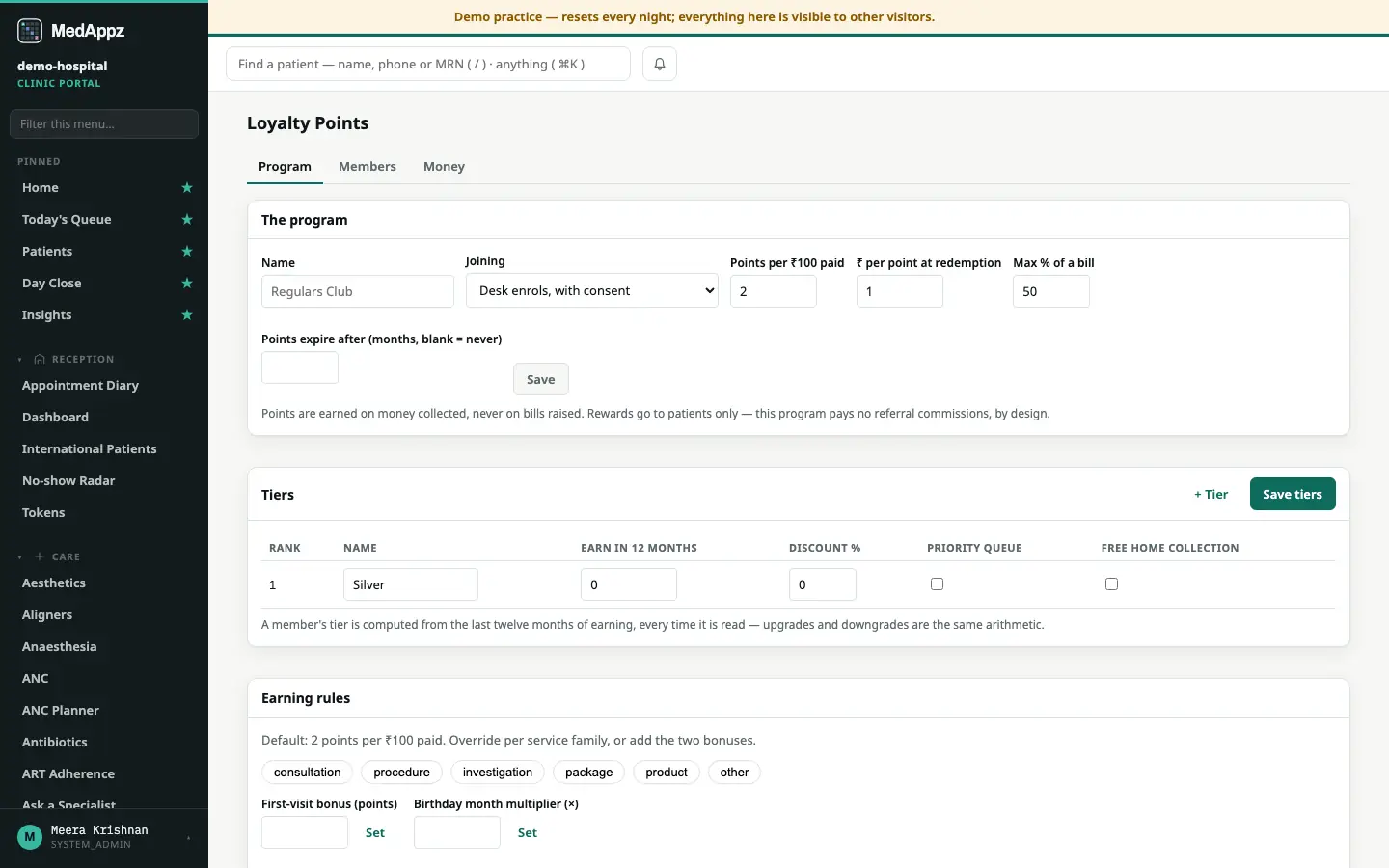
Task: Edit the Silver tier name field
Action: [x=411, y=584]
